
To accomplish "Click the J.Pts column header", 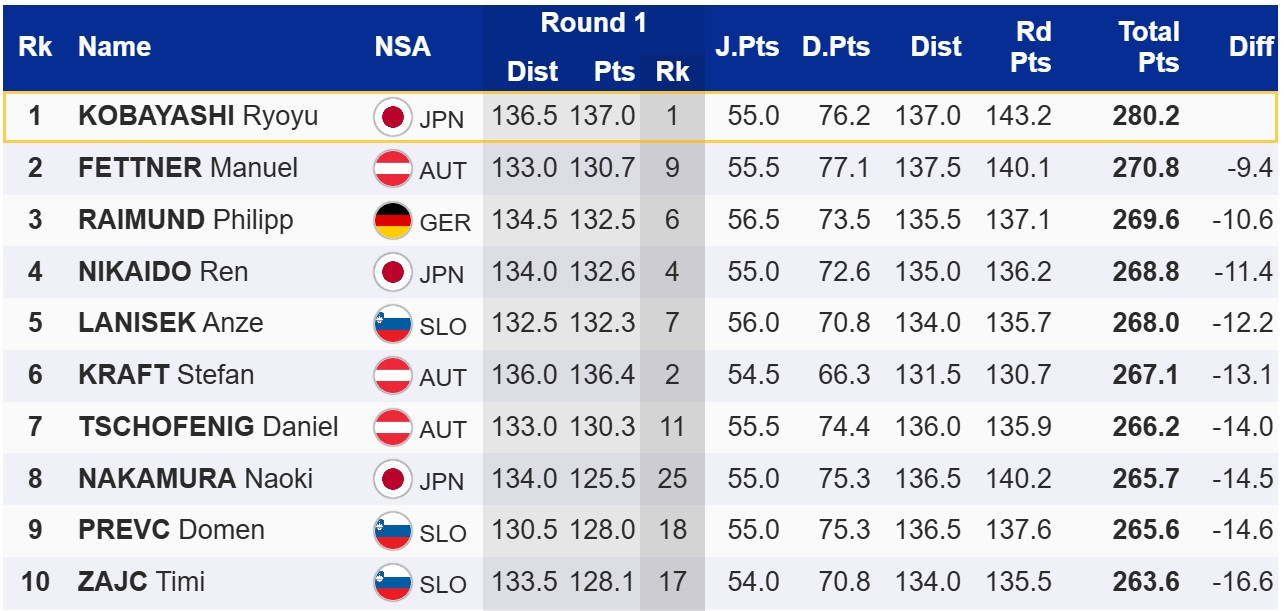I will [746, 46].
